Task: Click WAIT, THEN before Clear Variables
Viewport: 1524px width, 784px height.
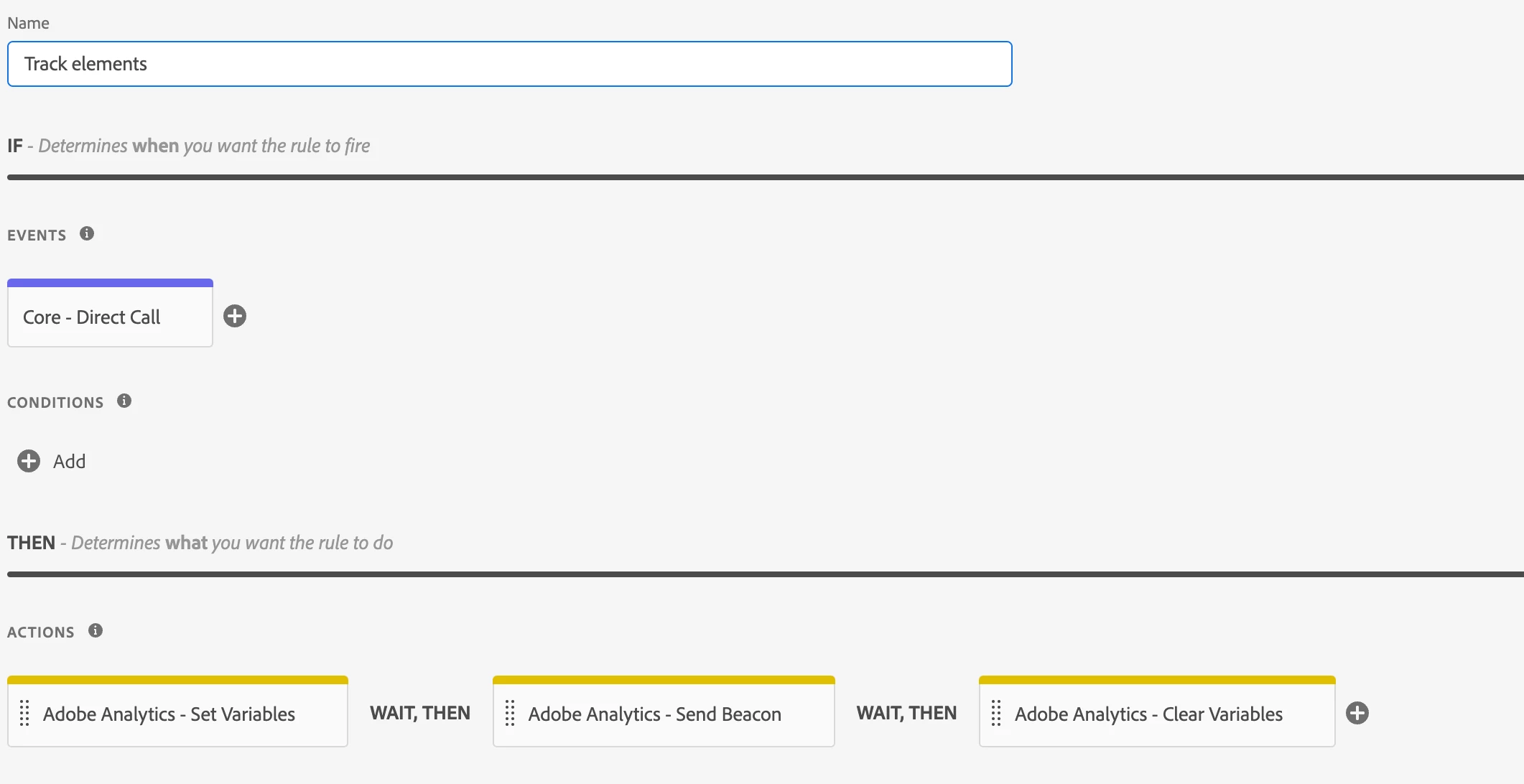Action: coord(906,713)
